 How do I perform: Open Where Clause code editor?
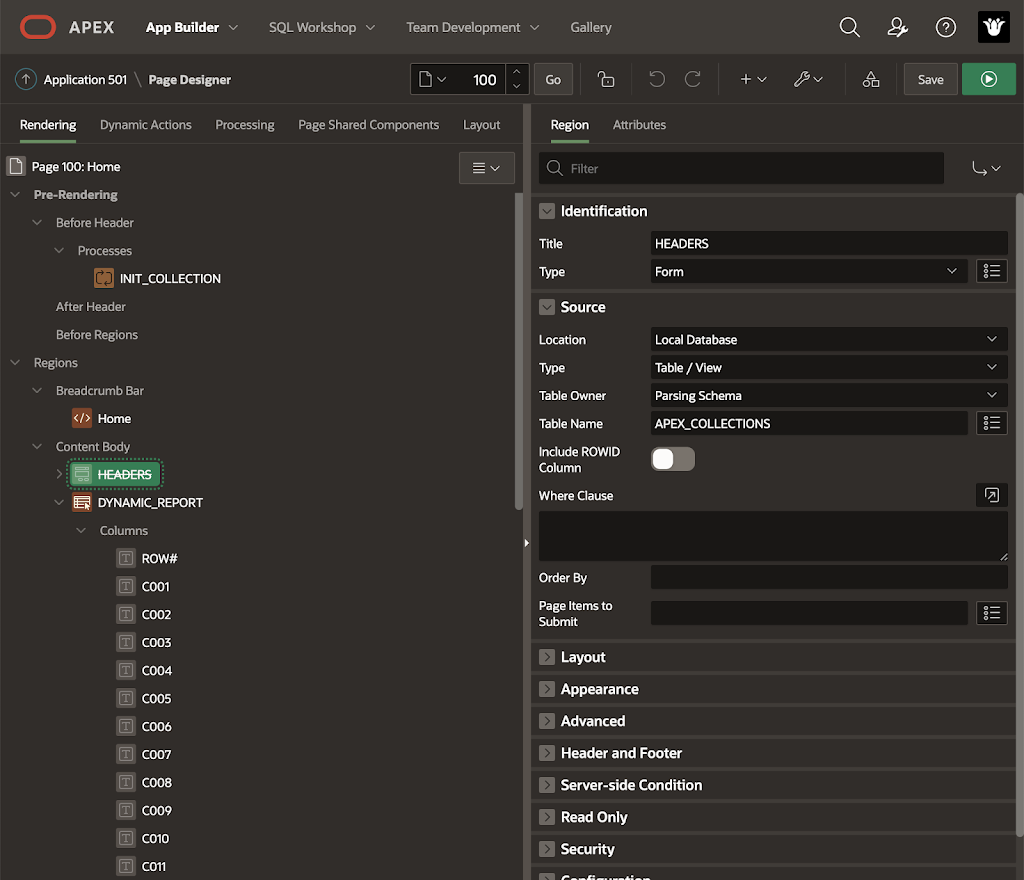(x=991, y=495)
